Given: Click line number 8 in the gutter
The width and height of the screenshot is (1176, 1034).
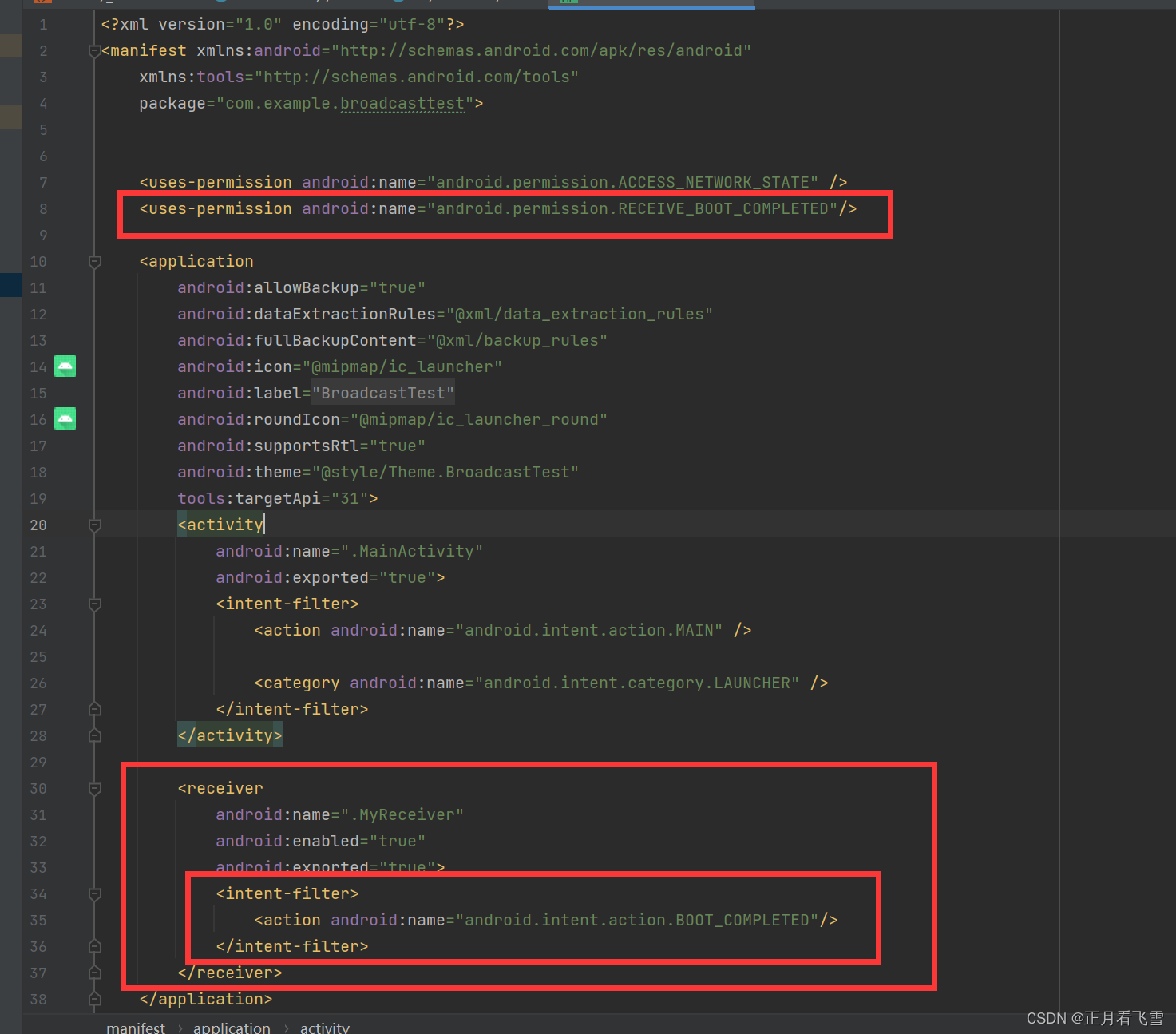Looking at the screenshot, I should coord(43,209).
